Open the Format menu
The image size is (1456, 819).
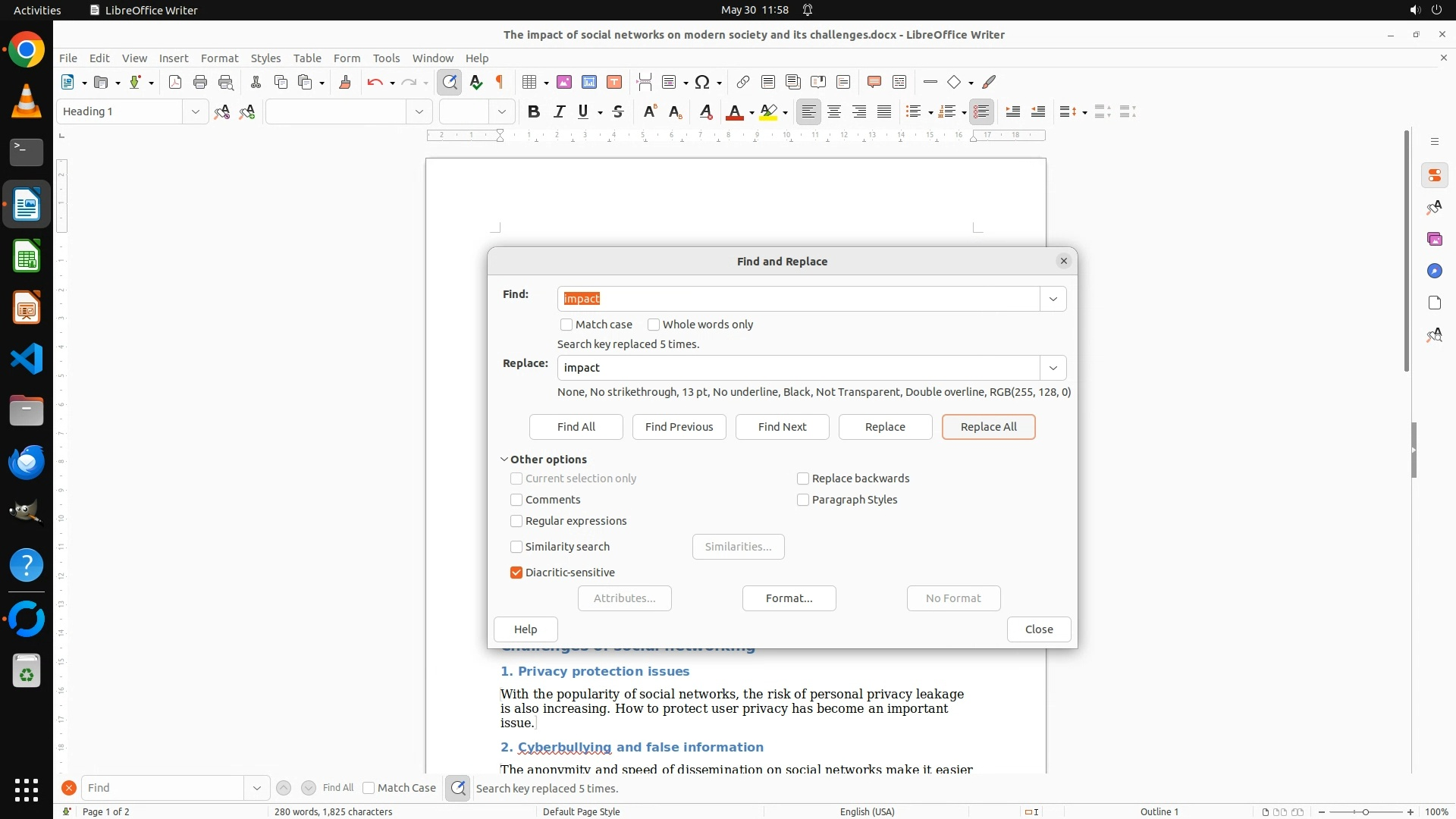[219, 58]
